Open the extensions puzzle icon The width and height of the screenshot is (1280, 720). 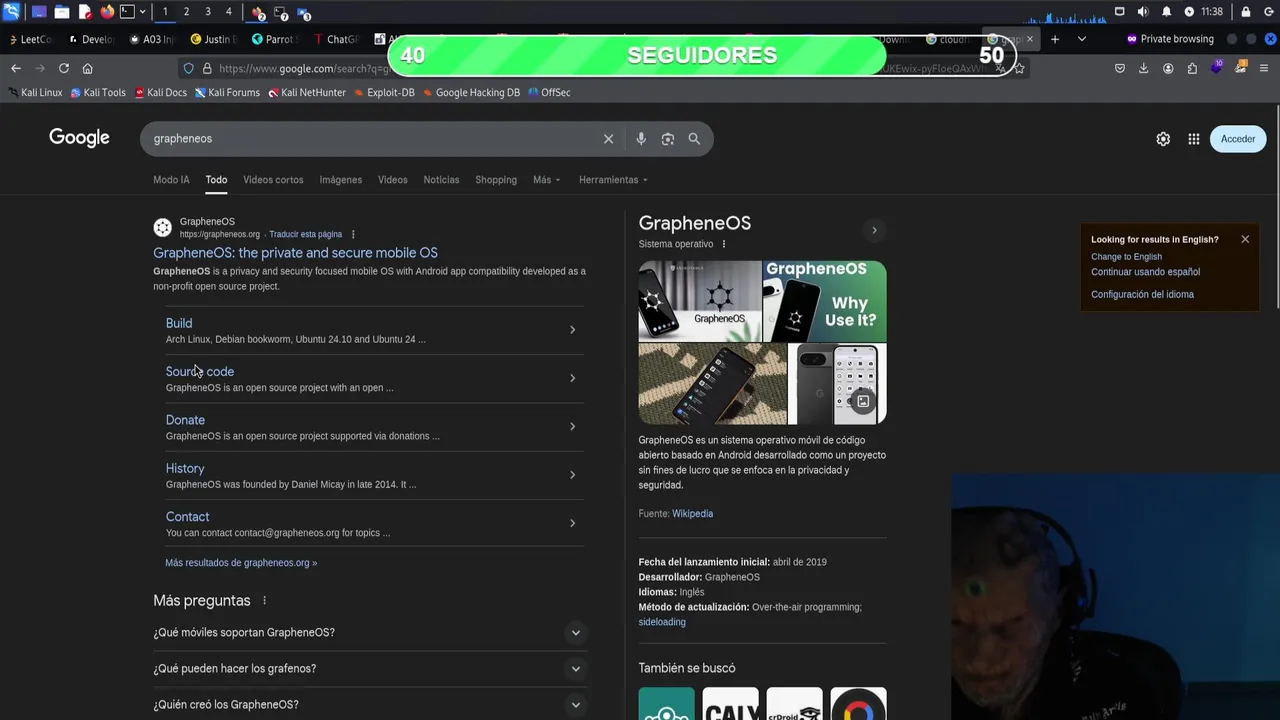(x=1192, y=68)
